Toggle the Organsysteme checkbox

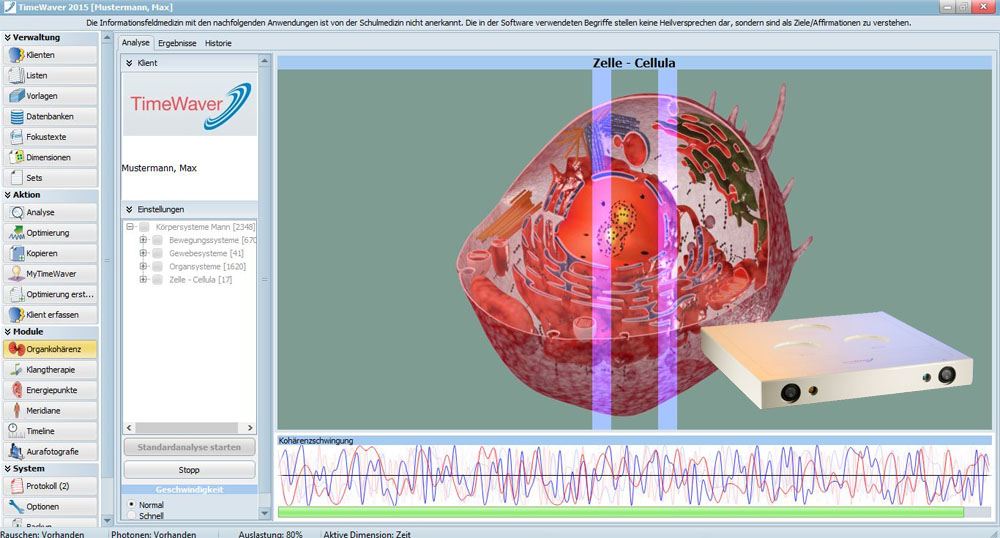(x=158, y=266)
